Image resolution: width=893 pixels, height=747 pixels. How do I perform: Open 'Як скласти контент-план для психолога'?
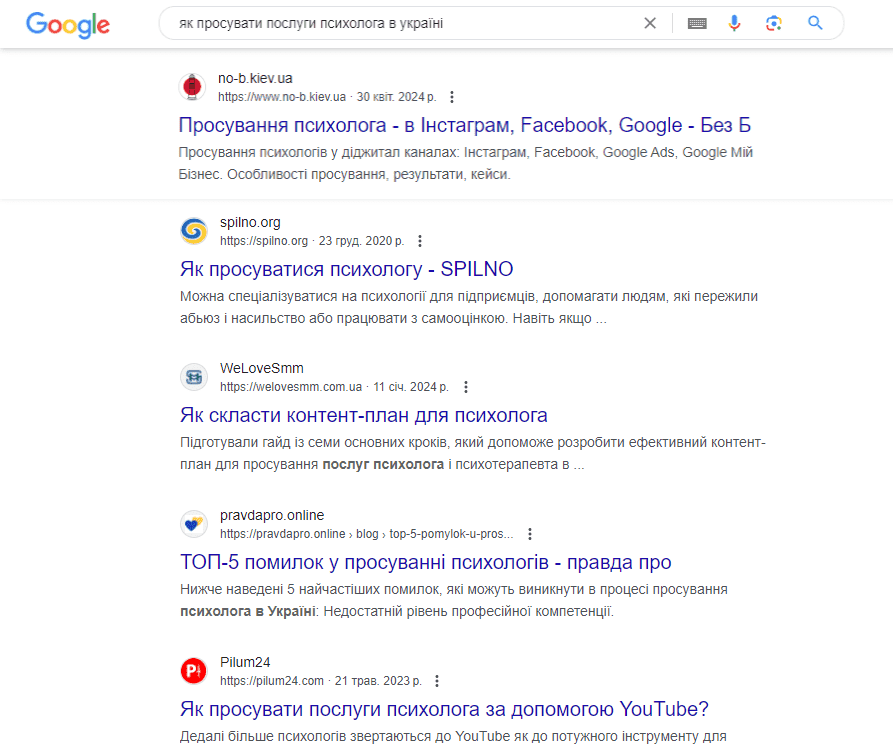click(x=363, y=416)
